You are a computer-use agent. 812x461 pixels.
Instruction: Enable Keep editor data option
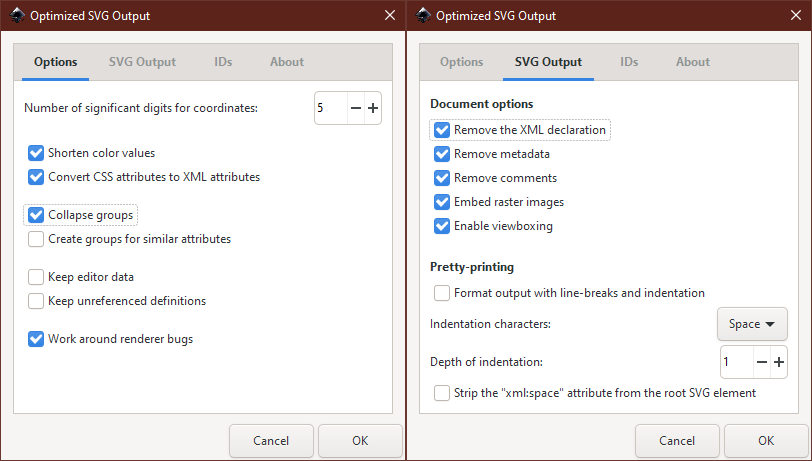pyautogui.click(x=37, y=277)
